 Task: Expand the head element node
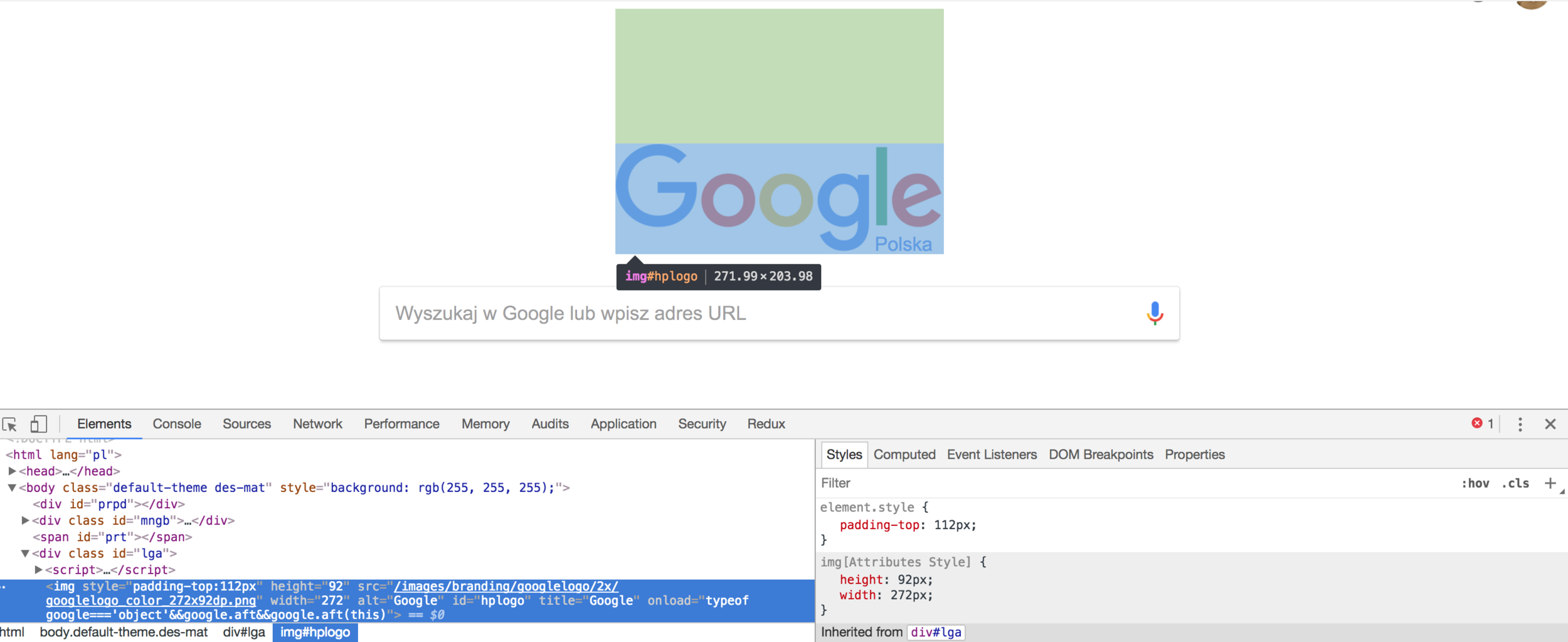tap(12, 471)
